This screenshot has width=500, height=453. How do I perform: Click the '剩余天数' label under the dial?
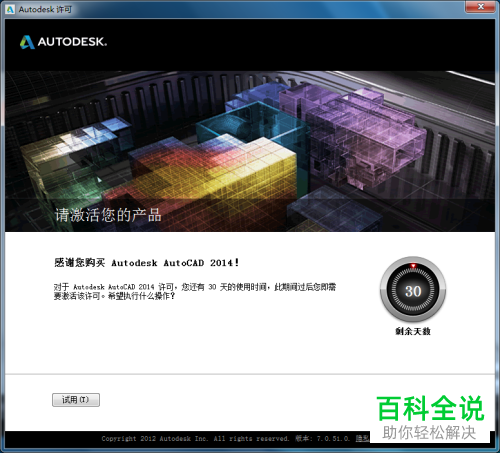point(413,331)
